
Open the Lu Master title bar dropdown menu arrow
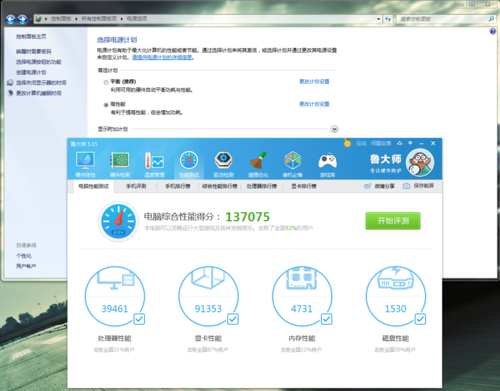coord(410,143)
